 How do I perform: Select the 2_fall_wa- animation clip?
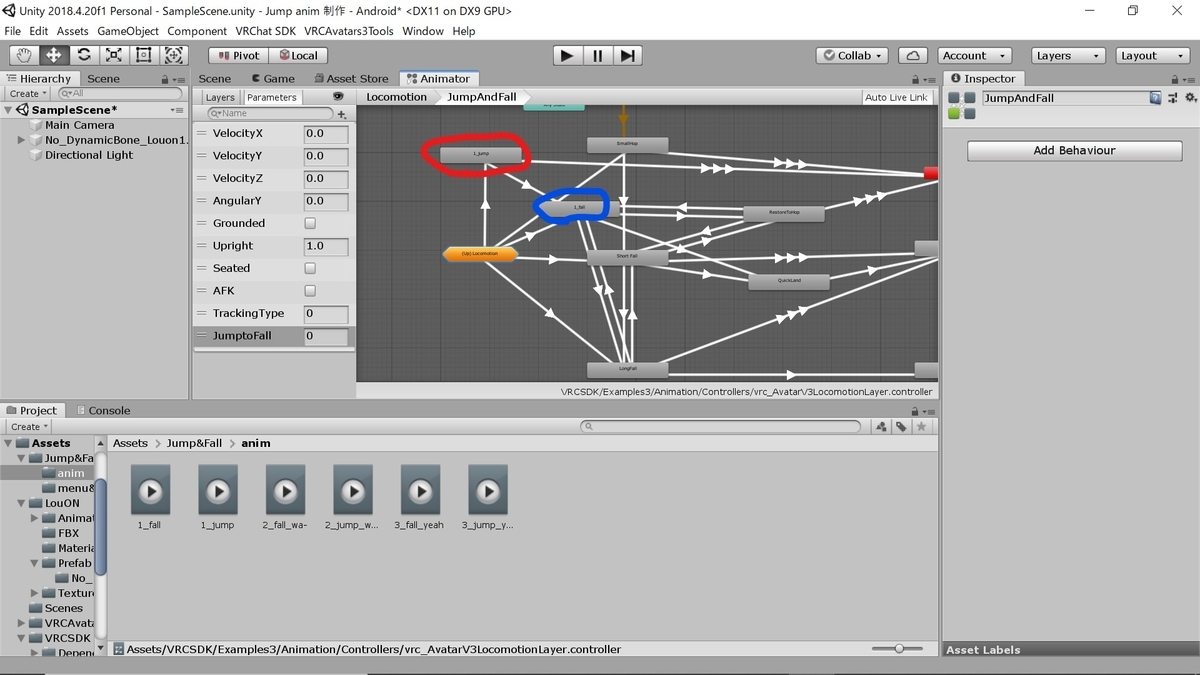point(285,497)
